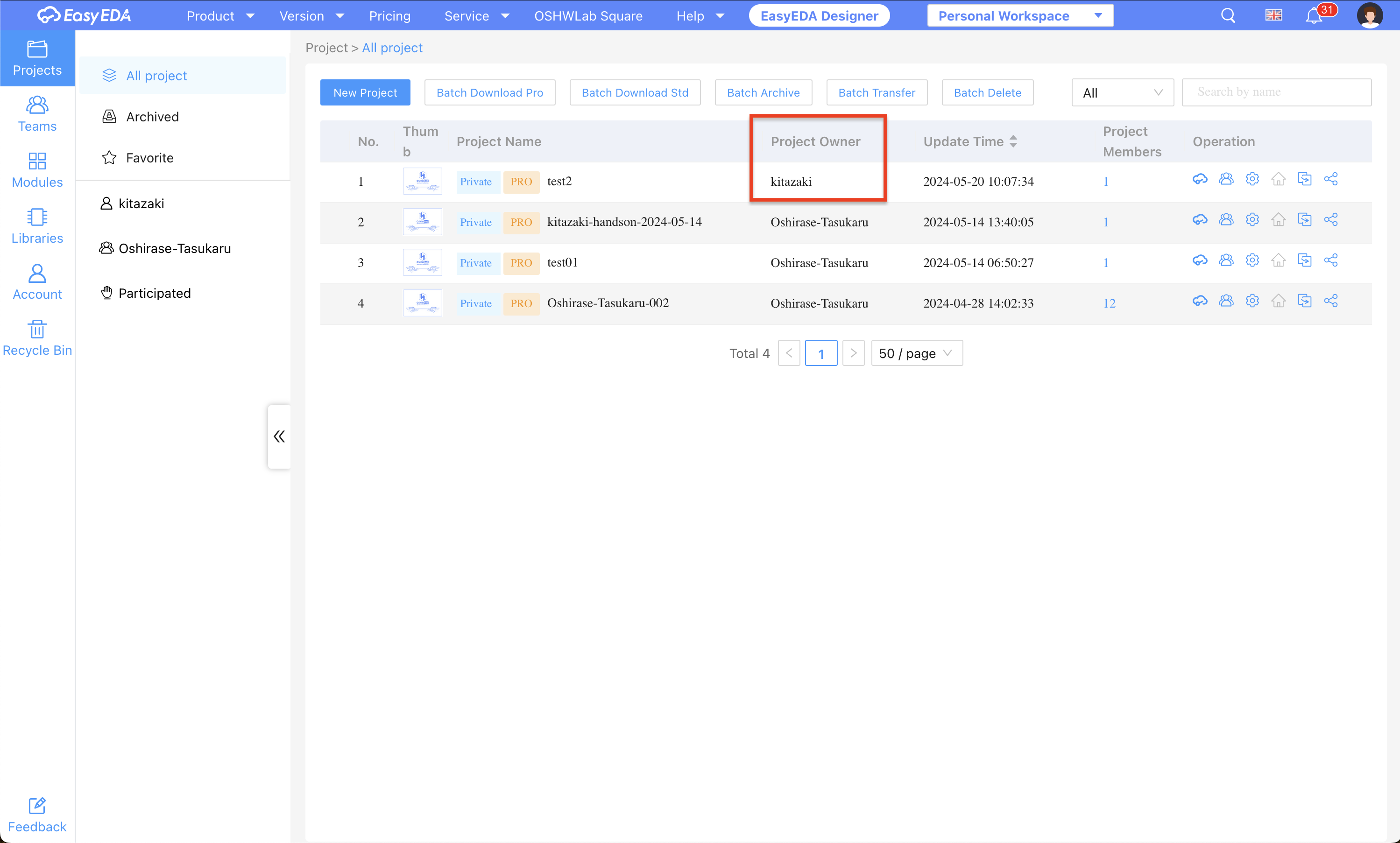Open the All filter dropdown
The image size is (1400, 843).
[1122, 92]
